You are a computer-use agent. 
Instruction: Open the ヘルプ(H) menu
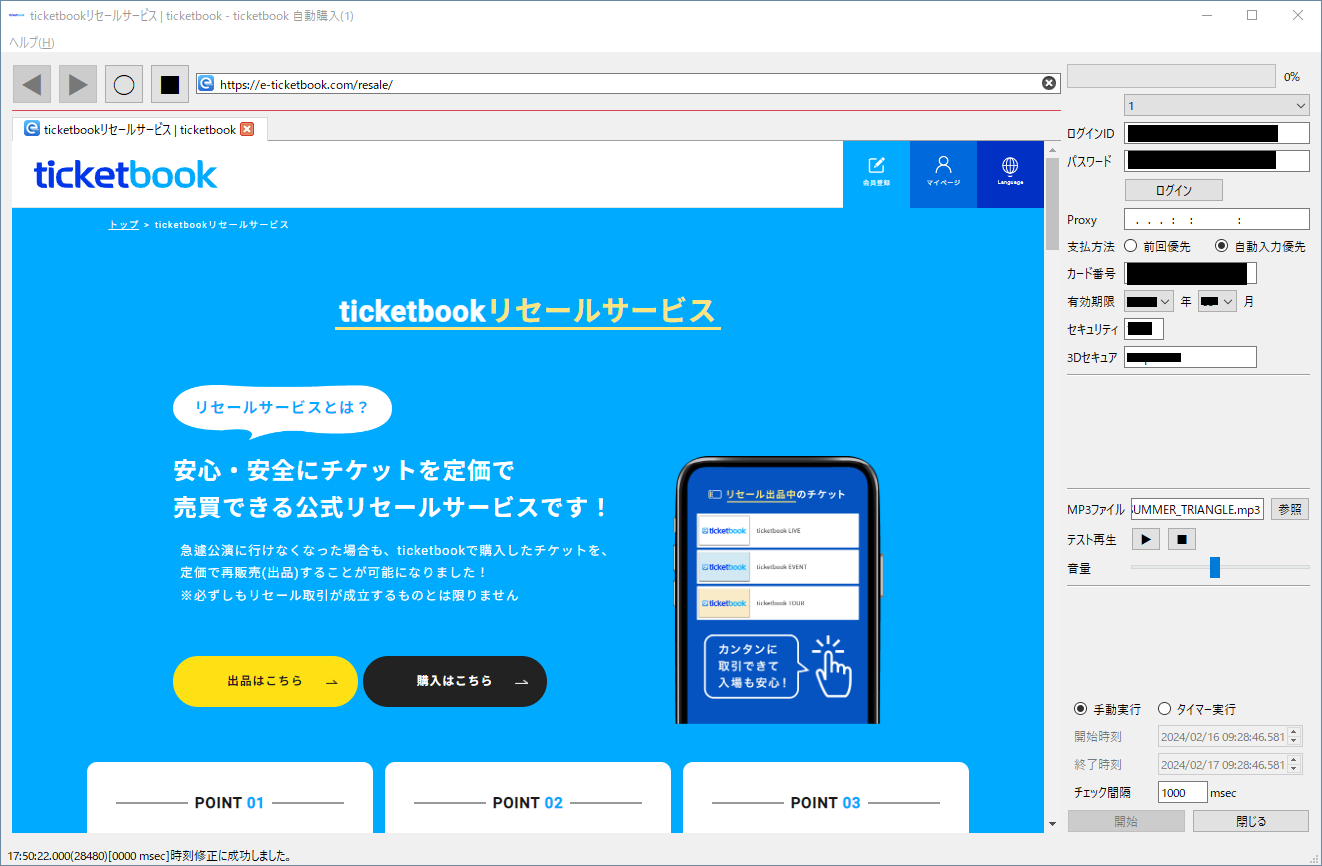(31, 42)
